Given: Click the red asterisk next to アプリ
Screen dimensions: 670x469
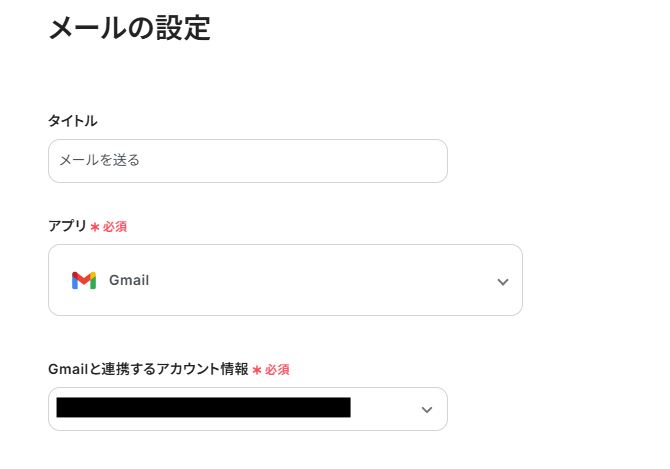Looking at the screenshot, I should tap(96, 227).
